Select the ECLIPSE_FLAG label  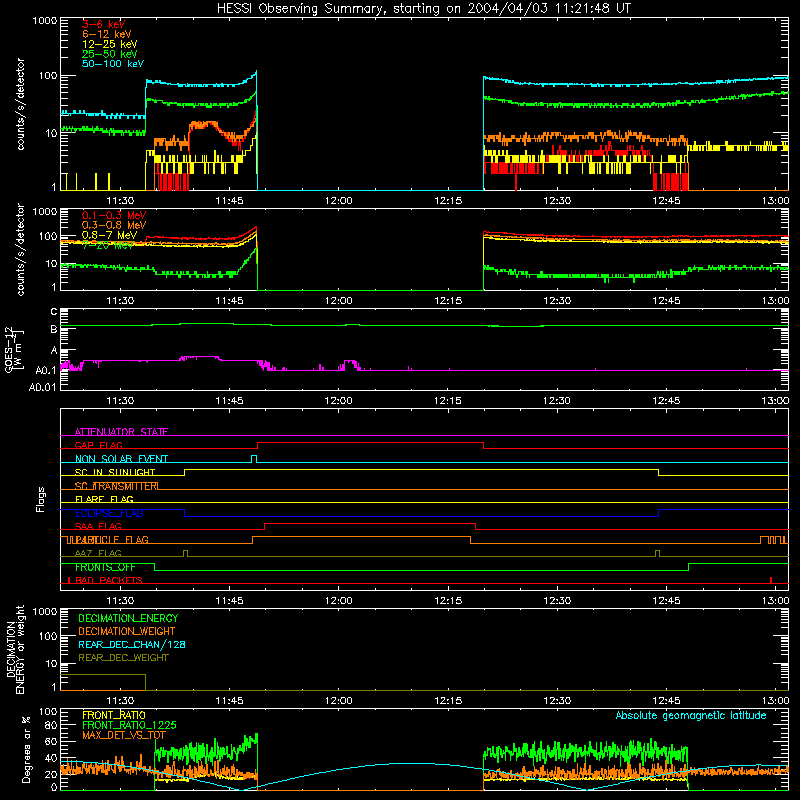109,513
